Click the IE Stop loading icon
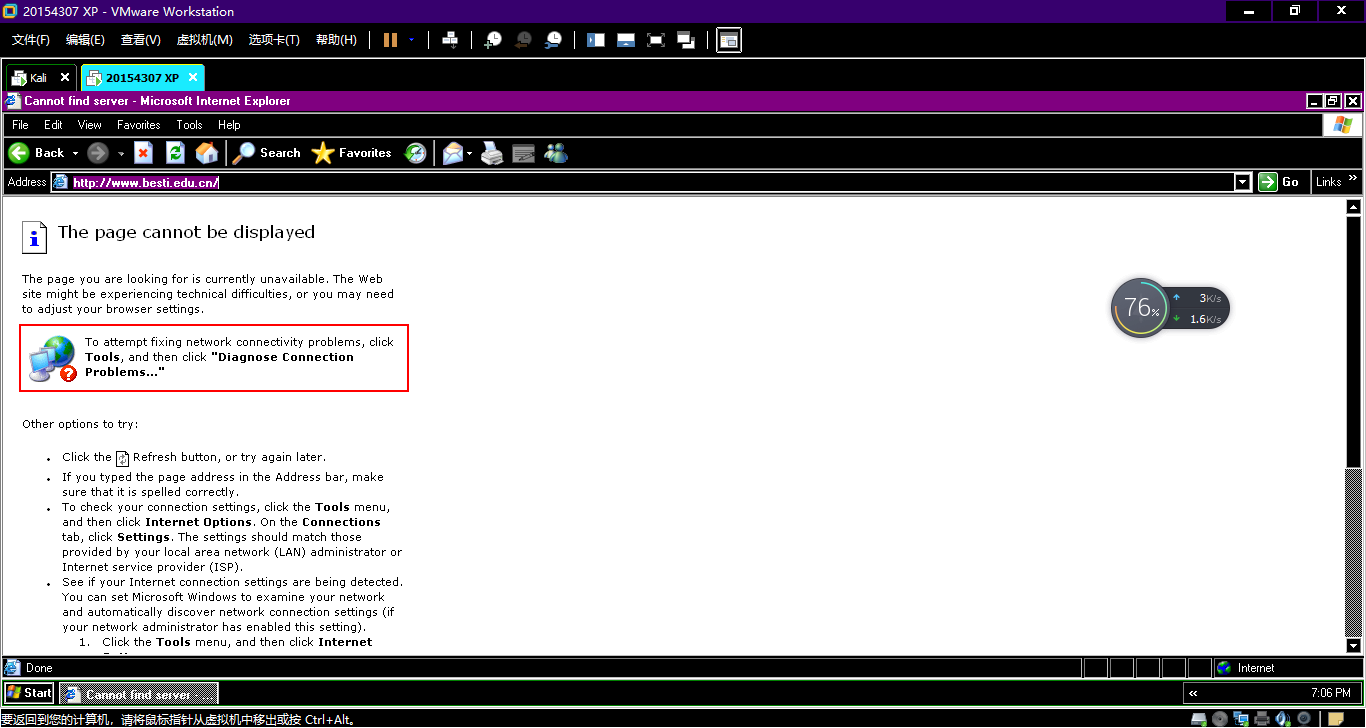Screen dimensions: 1366x728 point(143,153)
